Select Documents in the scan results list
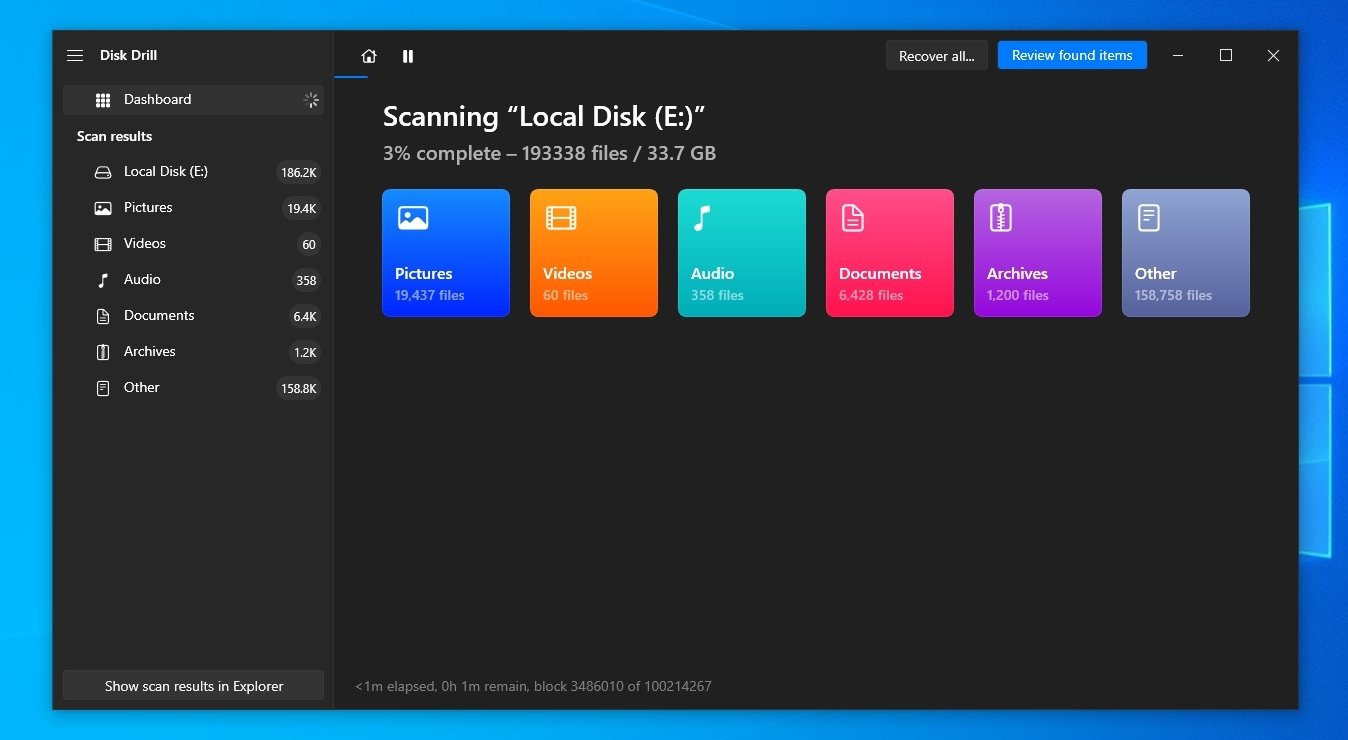 159,316
